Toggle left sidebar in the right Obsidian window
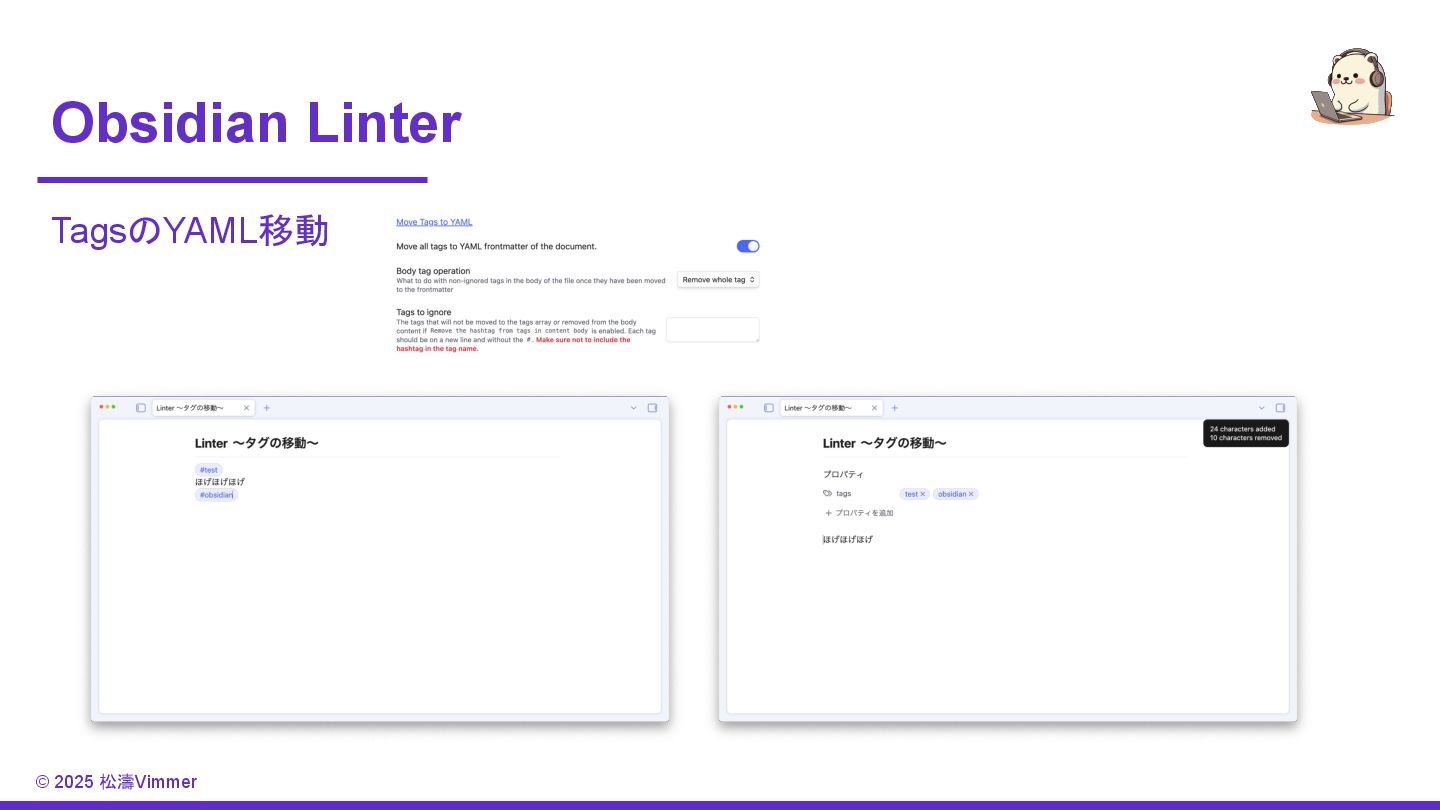Viewport: 1440px width, 810px height. coord(769,408)
